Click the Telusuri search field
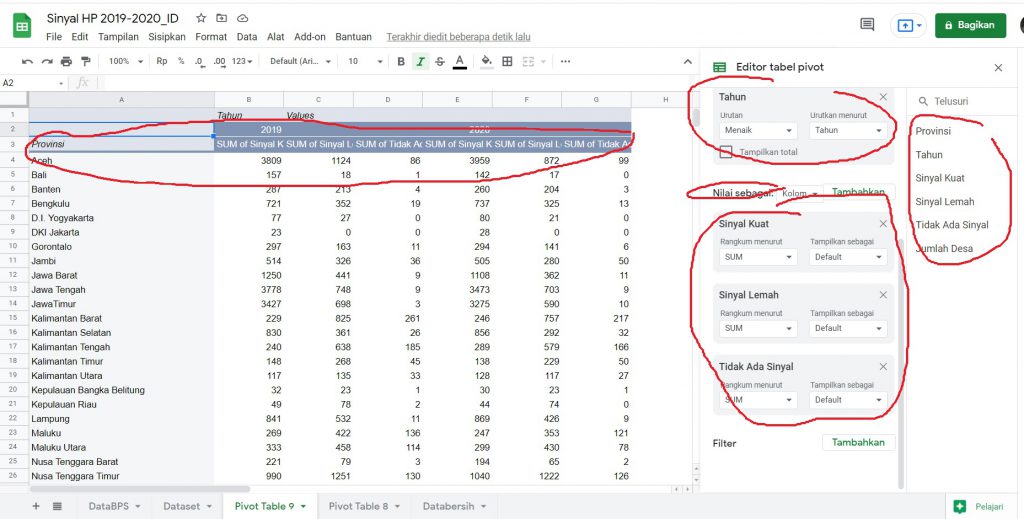1024x519 pixels. [960, 101]
